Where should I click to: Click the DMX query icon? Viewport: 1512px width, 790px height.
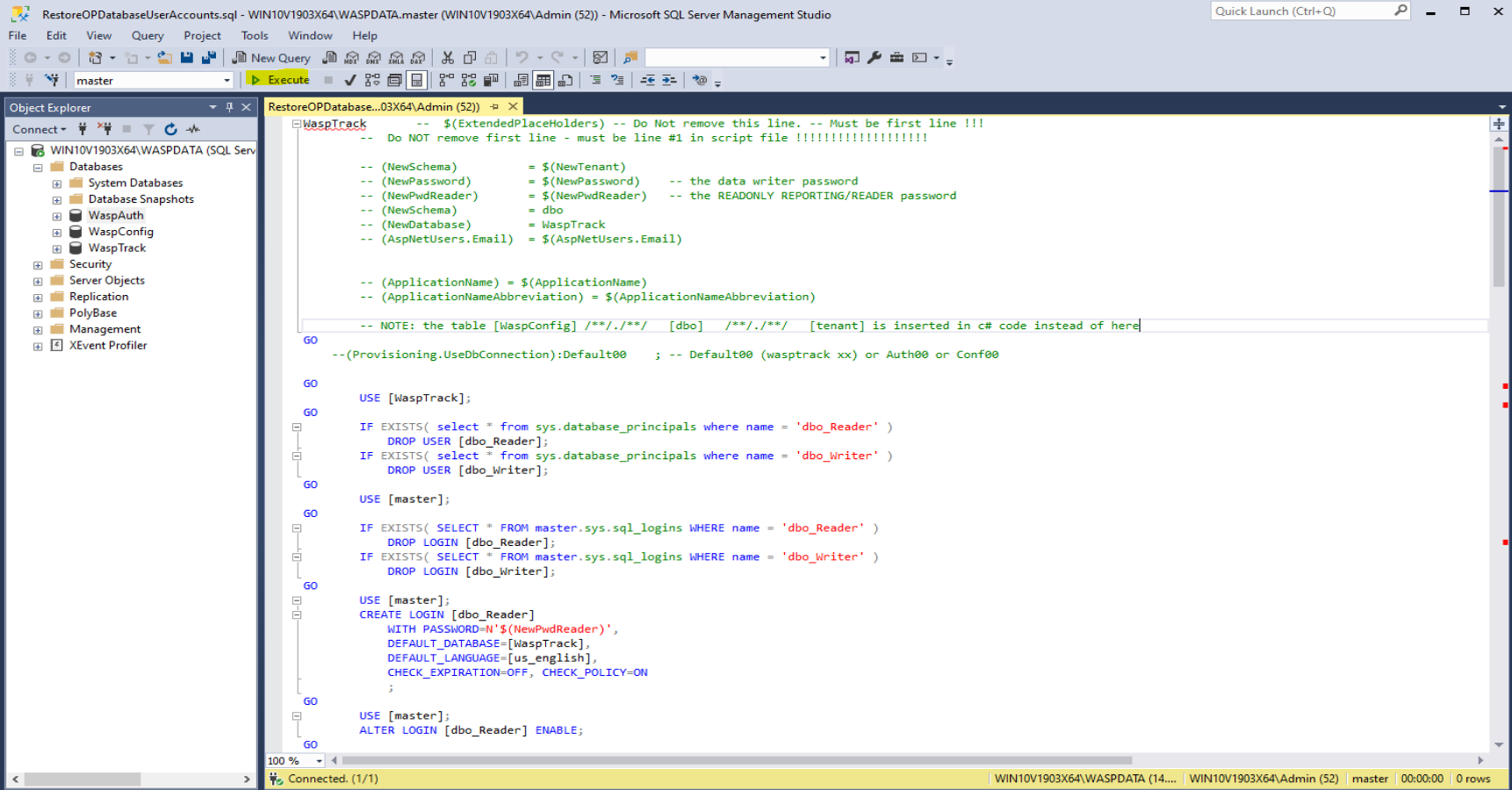pos(374,58)
